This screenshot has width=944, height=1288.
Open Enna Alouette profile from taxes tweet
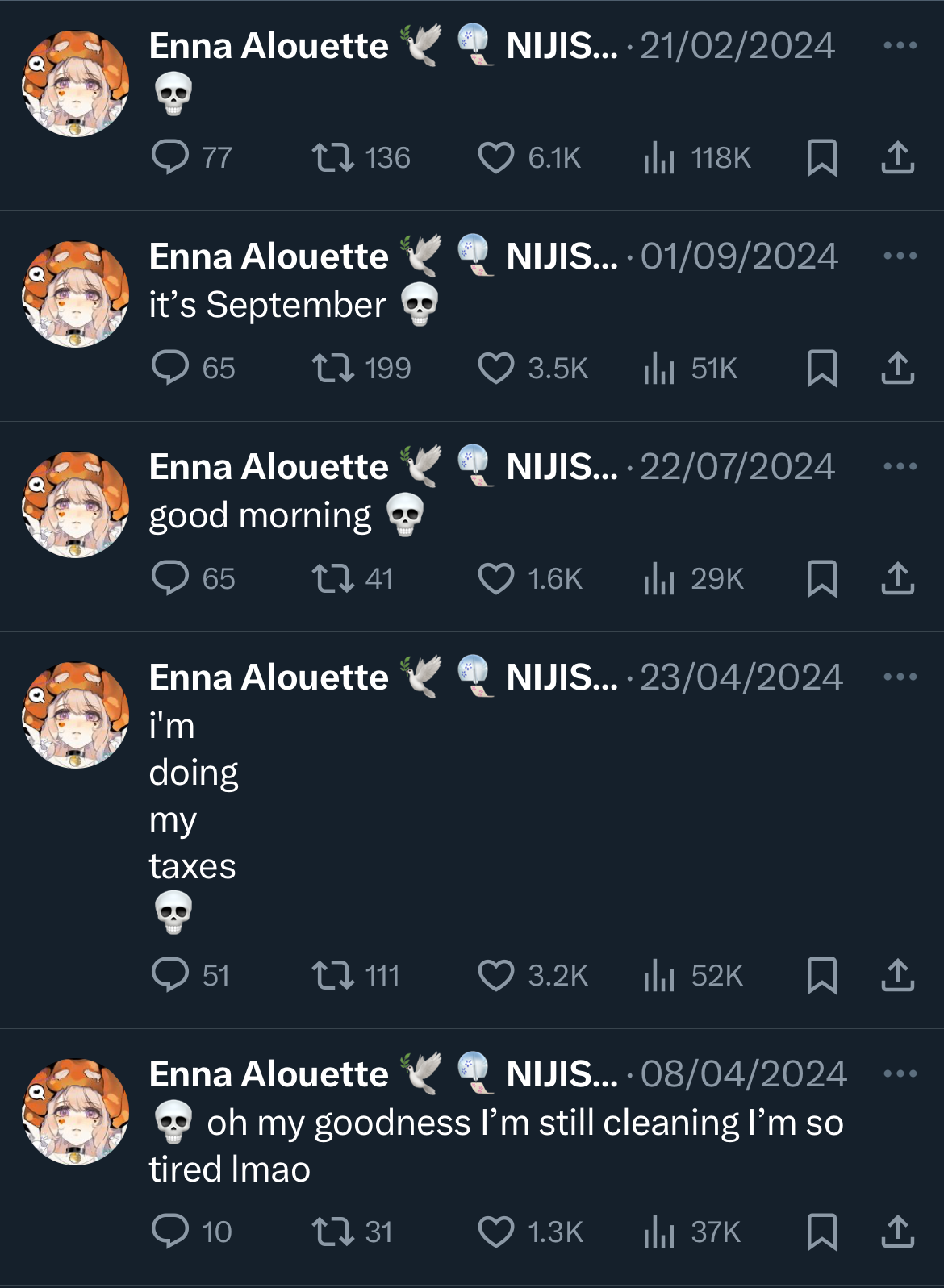point(269,677)
